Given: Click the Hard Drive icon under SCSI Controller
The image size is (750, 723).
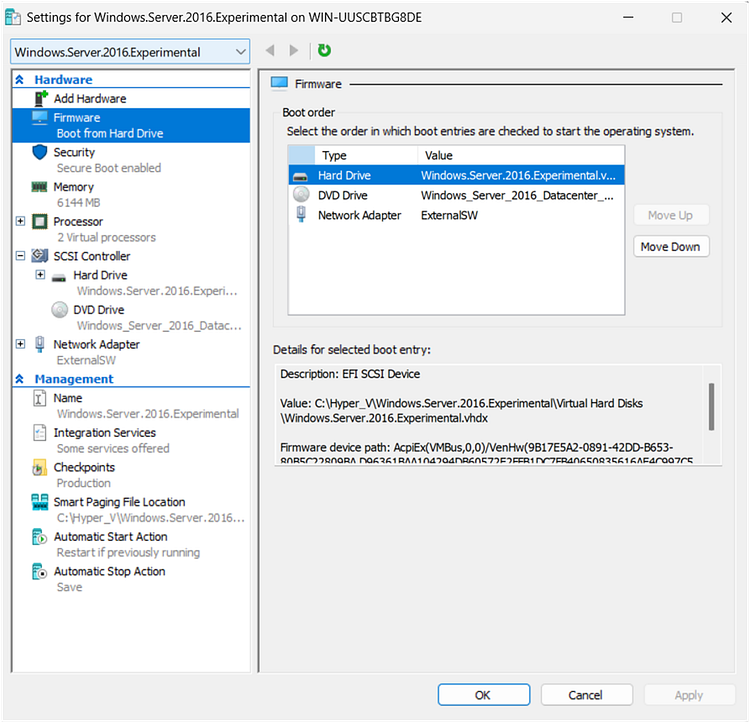Looking at the screenshot, I should click(59, 277).
